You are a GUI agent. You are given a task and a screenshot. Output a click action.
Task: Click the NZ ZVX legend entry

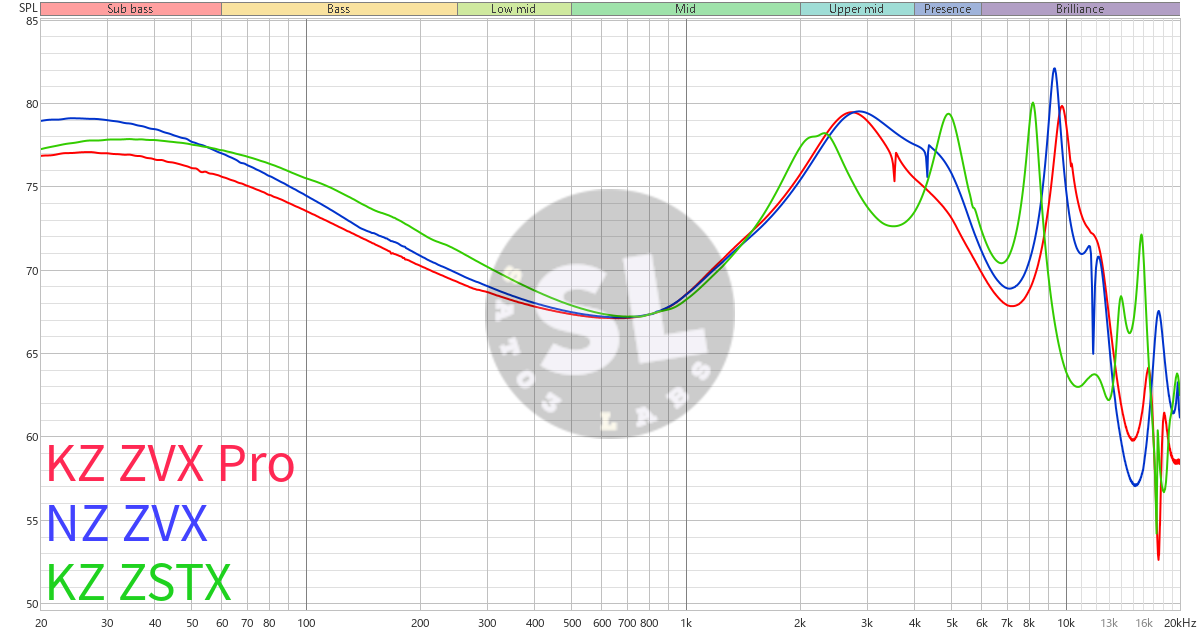[127, 524]
